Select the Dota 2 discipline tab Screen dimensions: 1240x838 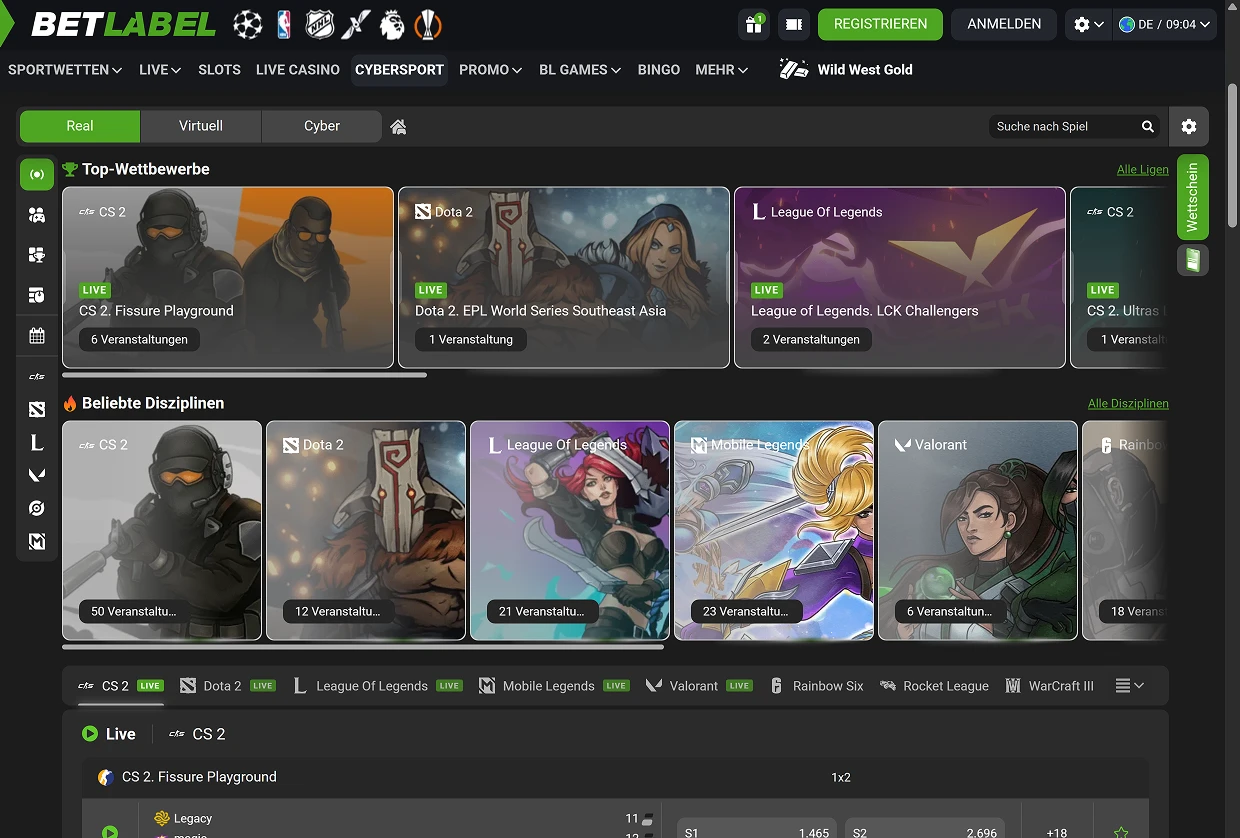pos(227,686)
